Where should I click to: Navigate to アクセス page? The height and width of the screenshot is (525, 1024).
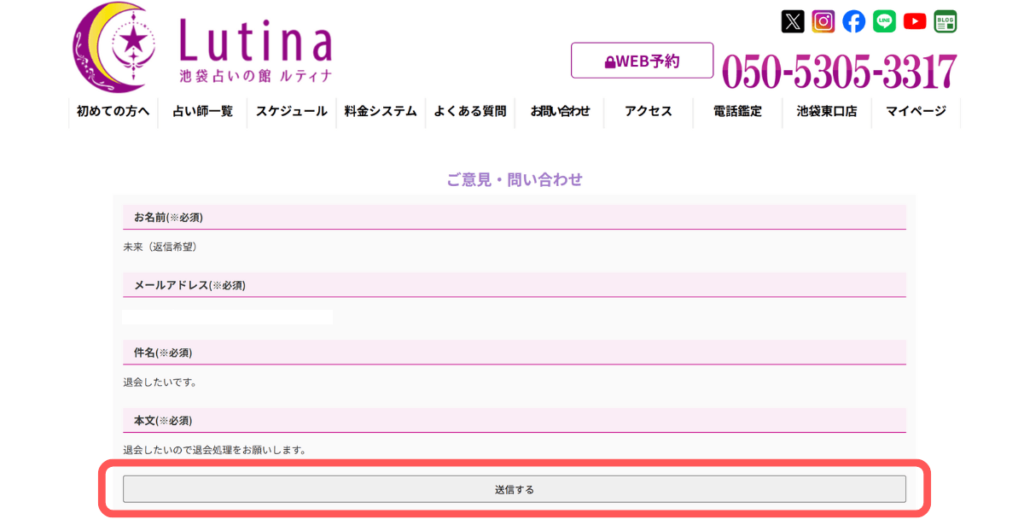point(648,112)
